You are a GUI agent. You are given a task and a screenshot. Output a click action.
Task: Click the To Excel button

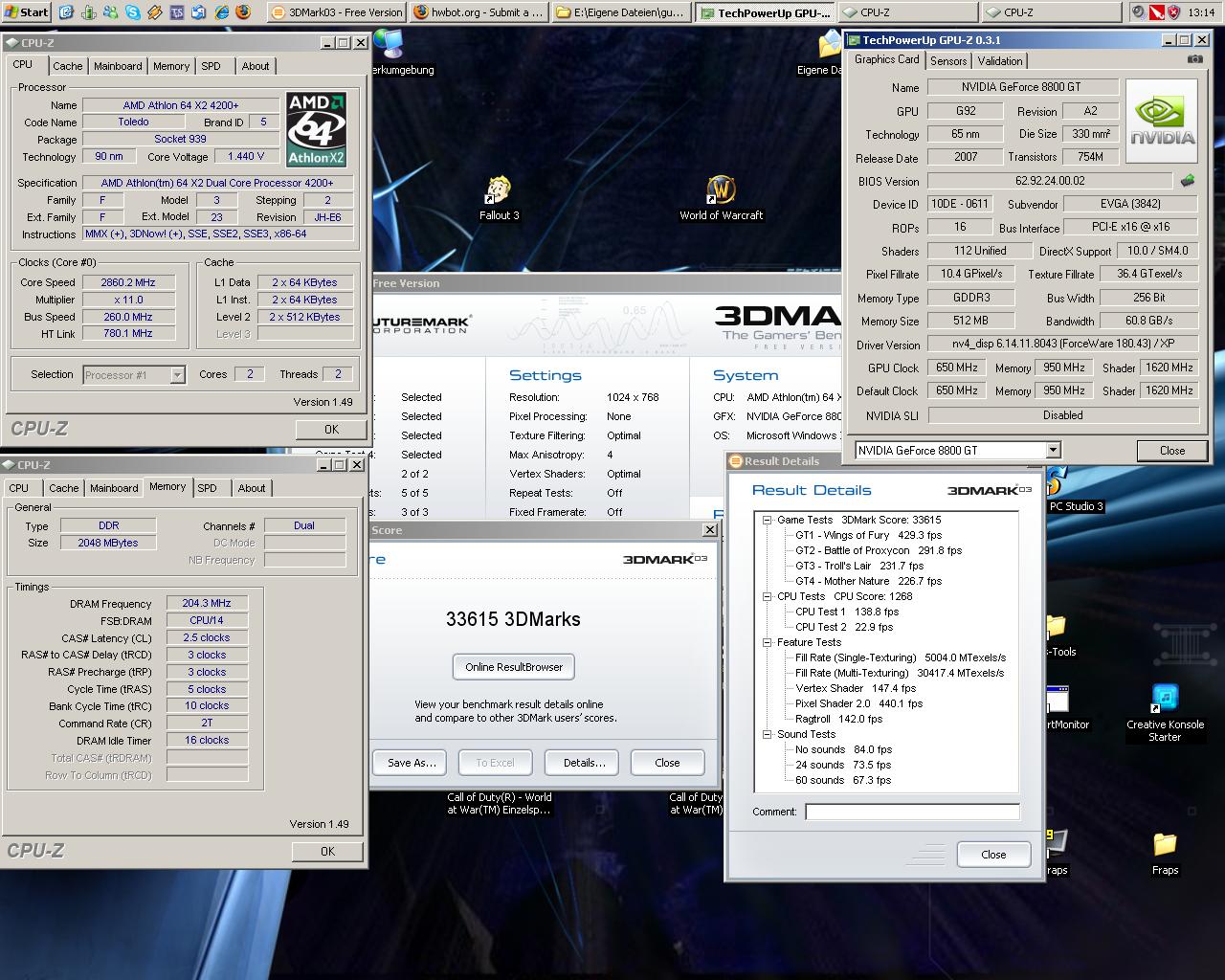(495, 763)
